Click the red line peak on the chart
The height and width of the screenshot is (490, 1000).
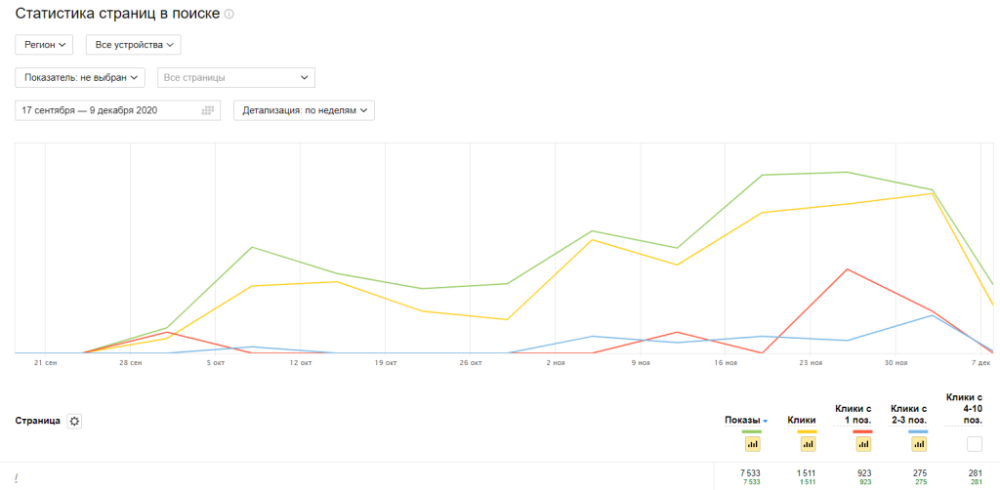click(848, 269)
